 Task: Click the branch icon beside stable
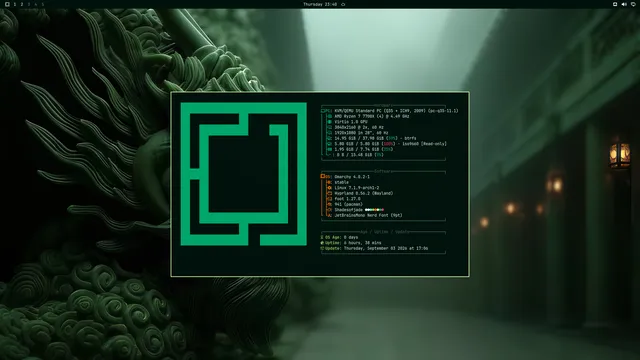330,182
